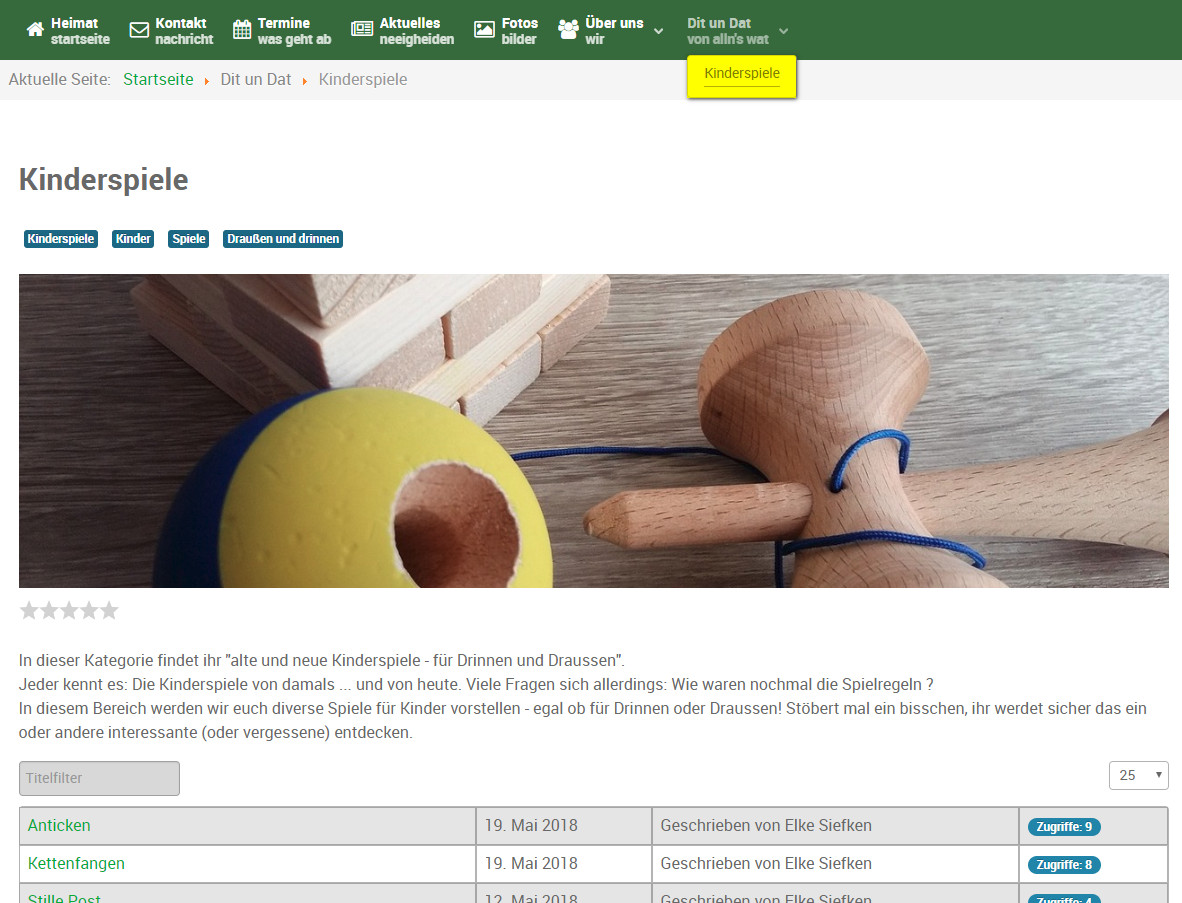The width and height of the screenshot is (1182, 903).
Task: Click the Termine calendar icon
Action: (242, 29)
